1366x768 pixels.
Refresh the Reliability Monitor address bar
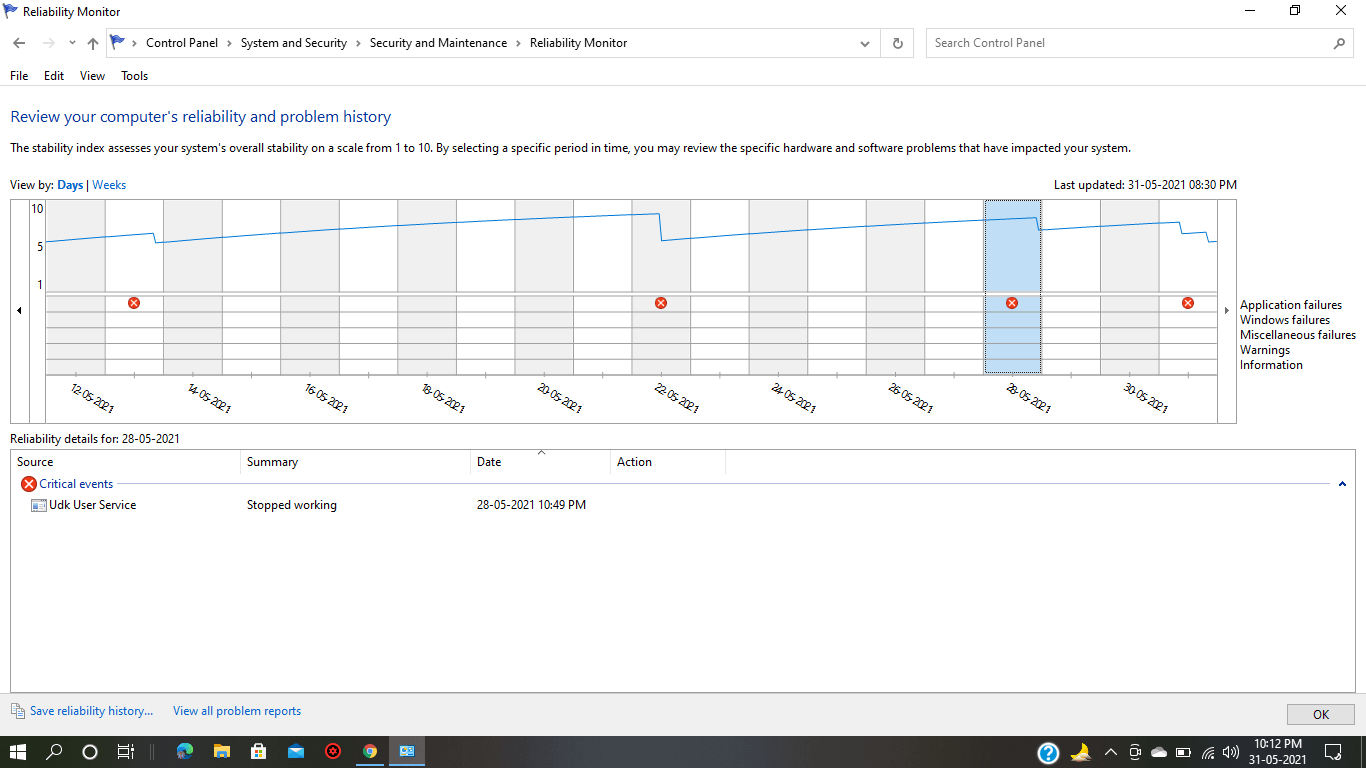tap(897, 43)
